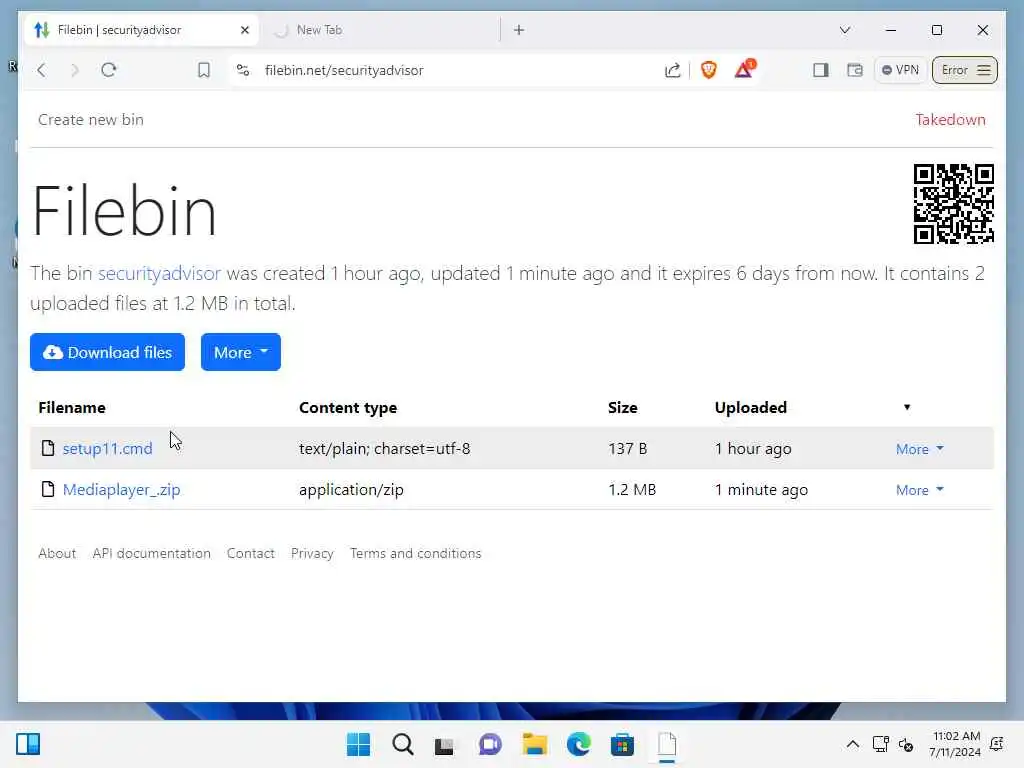Click the Download files button
The height and width of the screenshot is (768, 1024).
108,352
